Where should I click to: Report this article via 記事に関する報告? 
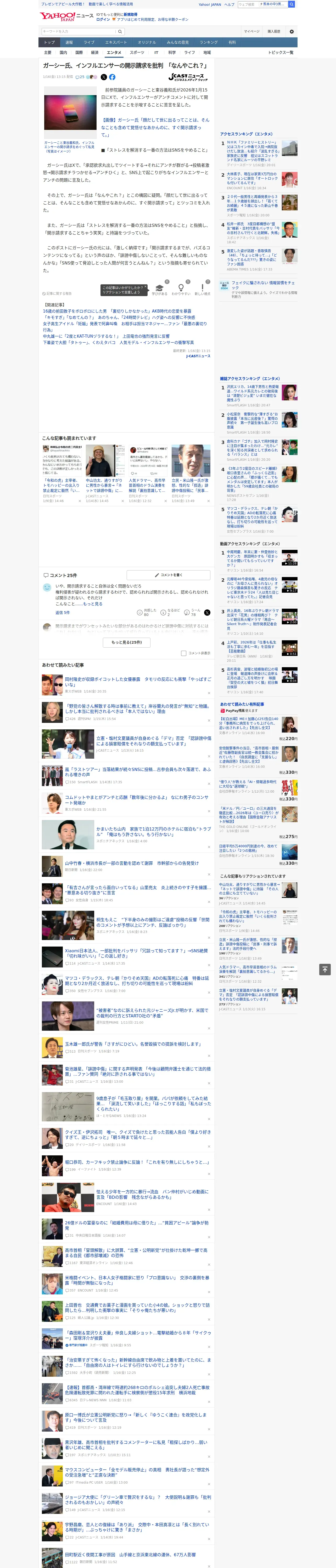[x=57, y=293]
